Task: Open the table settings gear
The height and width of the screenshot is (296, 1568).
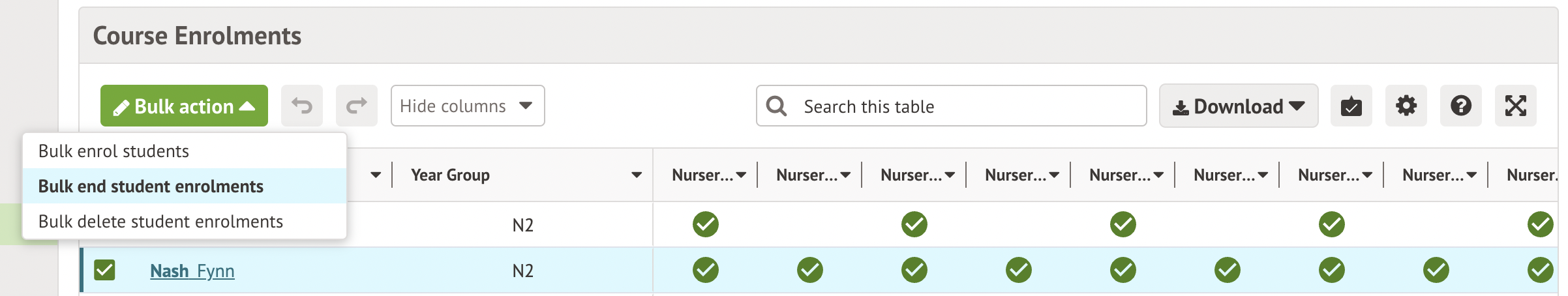Action: (x=1406, y=106)
